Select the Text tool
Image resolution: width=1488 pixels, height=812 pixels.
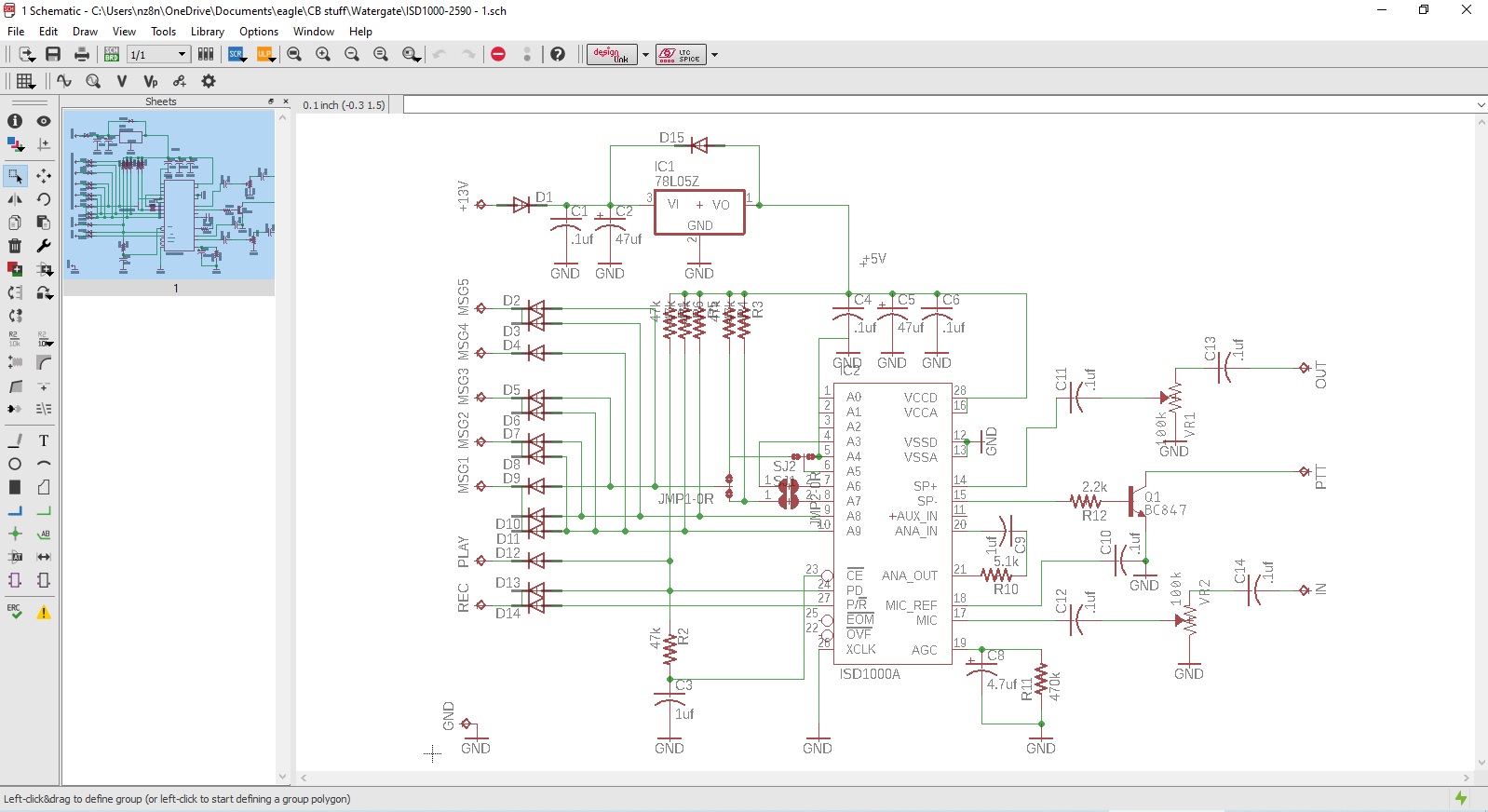point(44,440)
